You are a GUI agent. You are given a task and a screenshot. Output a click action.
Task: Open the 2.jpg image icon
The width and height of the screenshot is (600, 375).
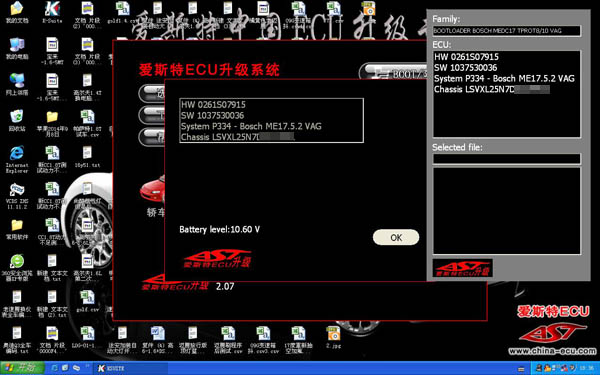334,338
